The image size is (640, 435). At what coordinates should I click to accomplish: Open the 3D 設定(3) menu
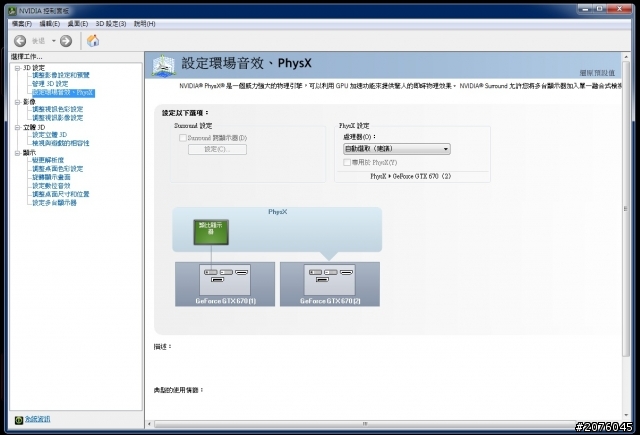[x=111, y=24]
